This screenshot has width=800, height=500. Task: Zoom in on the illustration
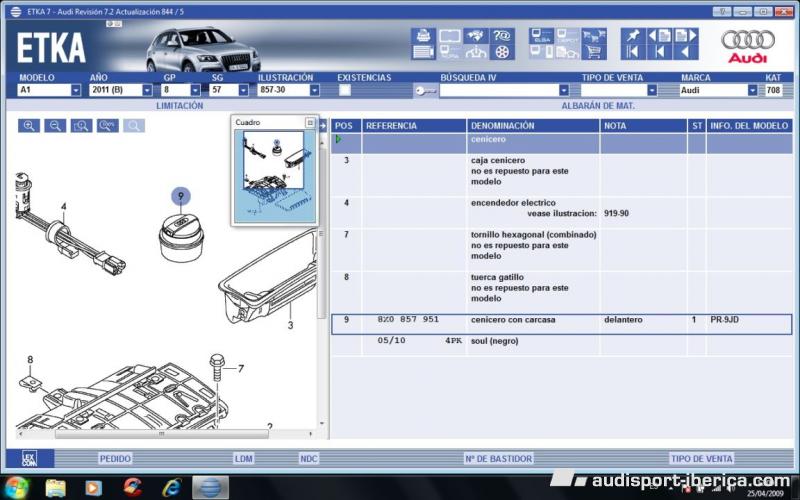(x=29, y=126)
